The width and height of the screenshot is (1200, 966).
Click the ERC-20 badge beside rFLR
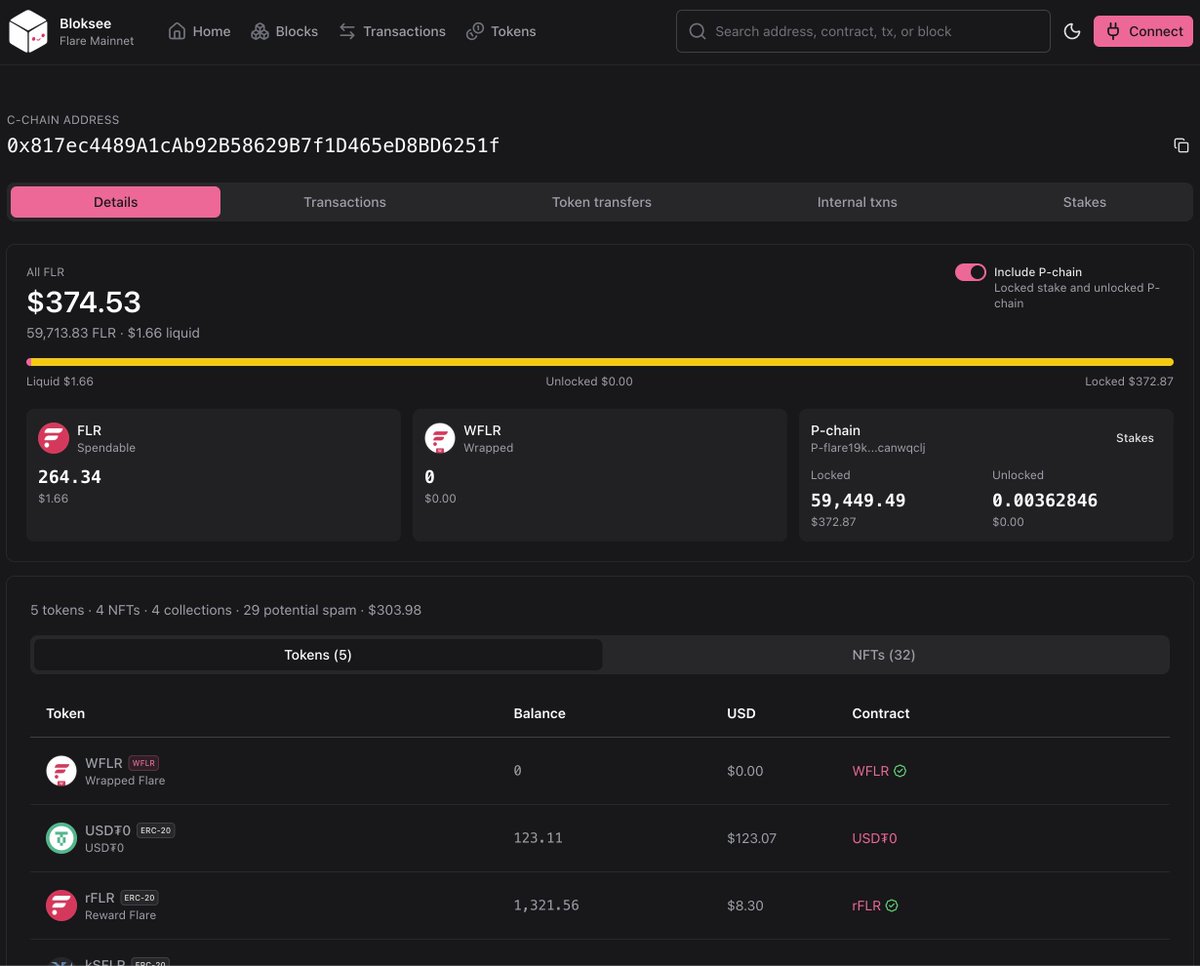[x=139, y=898]
